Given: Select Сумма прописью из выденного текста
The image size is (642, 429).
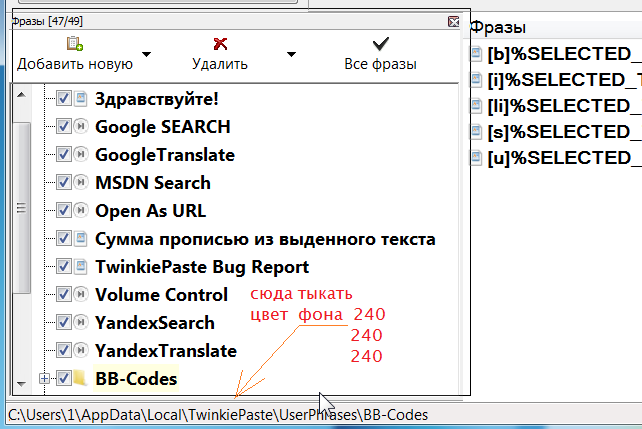Looking at the screenshot, I should [265, 238].
